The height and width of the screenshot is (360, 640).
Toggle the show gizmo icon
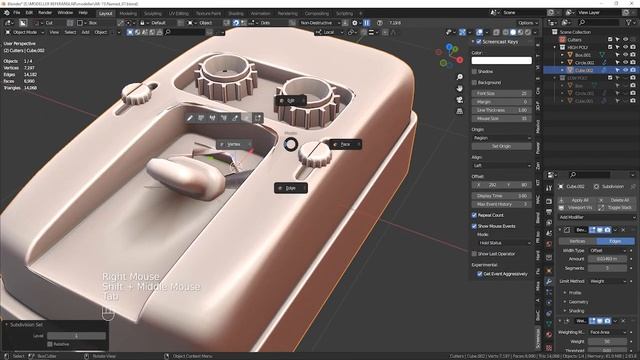pyautogui.click(x=462, y=32)
